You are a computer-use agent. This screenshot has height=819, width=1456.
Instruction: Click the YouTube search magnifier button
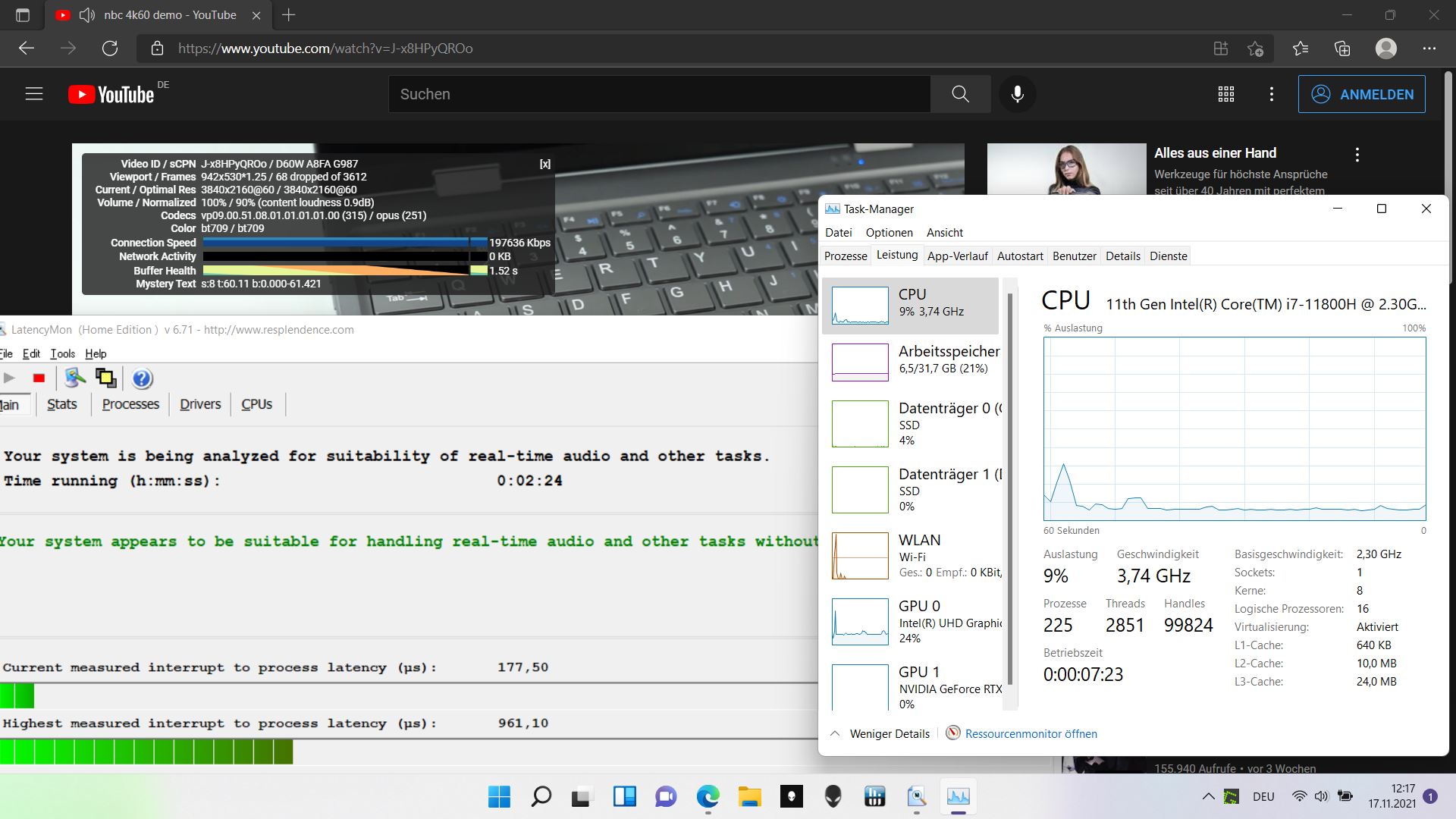[x=960, y=94]
